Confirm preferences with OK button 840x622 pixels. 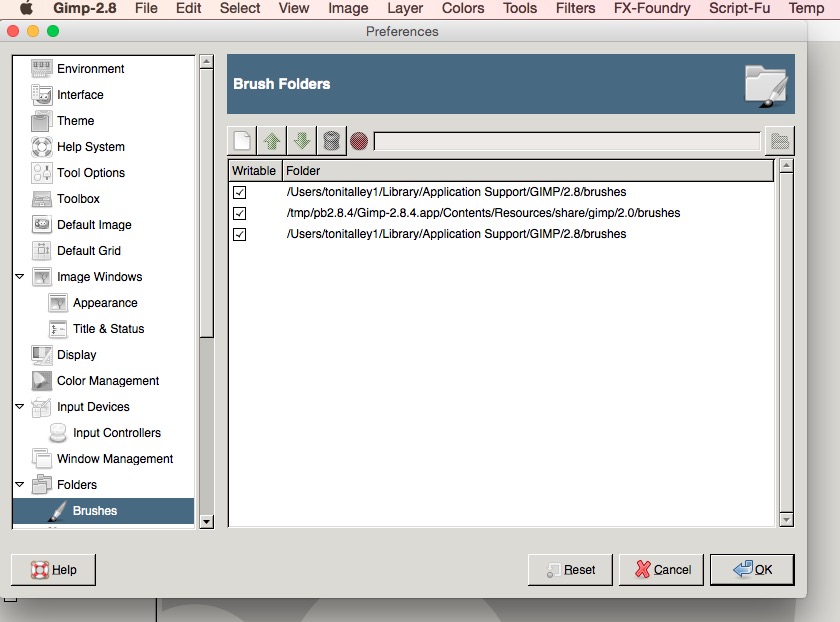click(x=752, y=569)
